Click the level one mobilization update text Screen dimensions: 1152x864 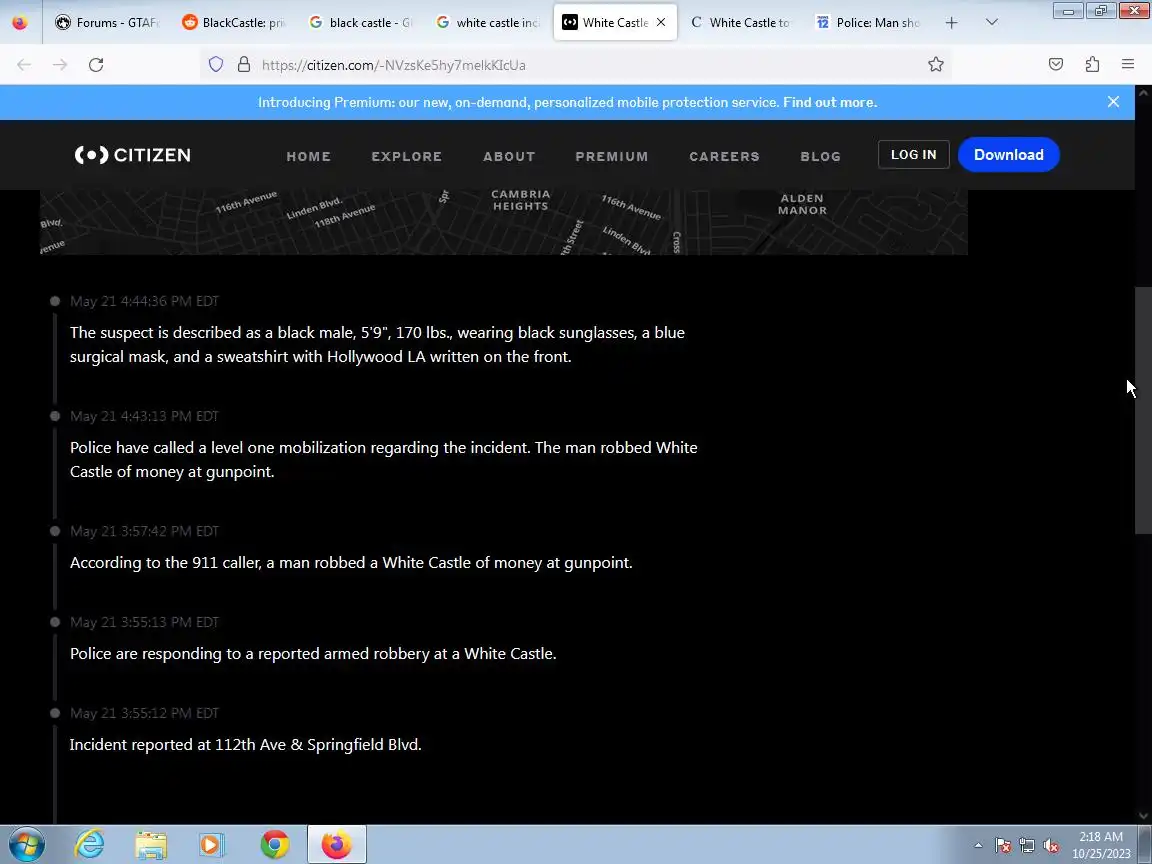(384, 459)
